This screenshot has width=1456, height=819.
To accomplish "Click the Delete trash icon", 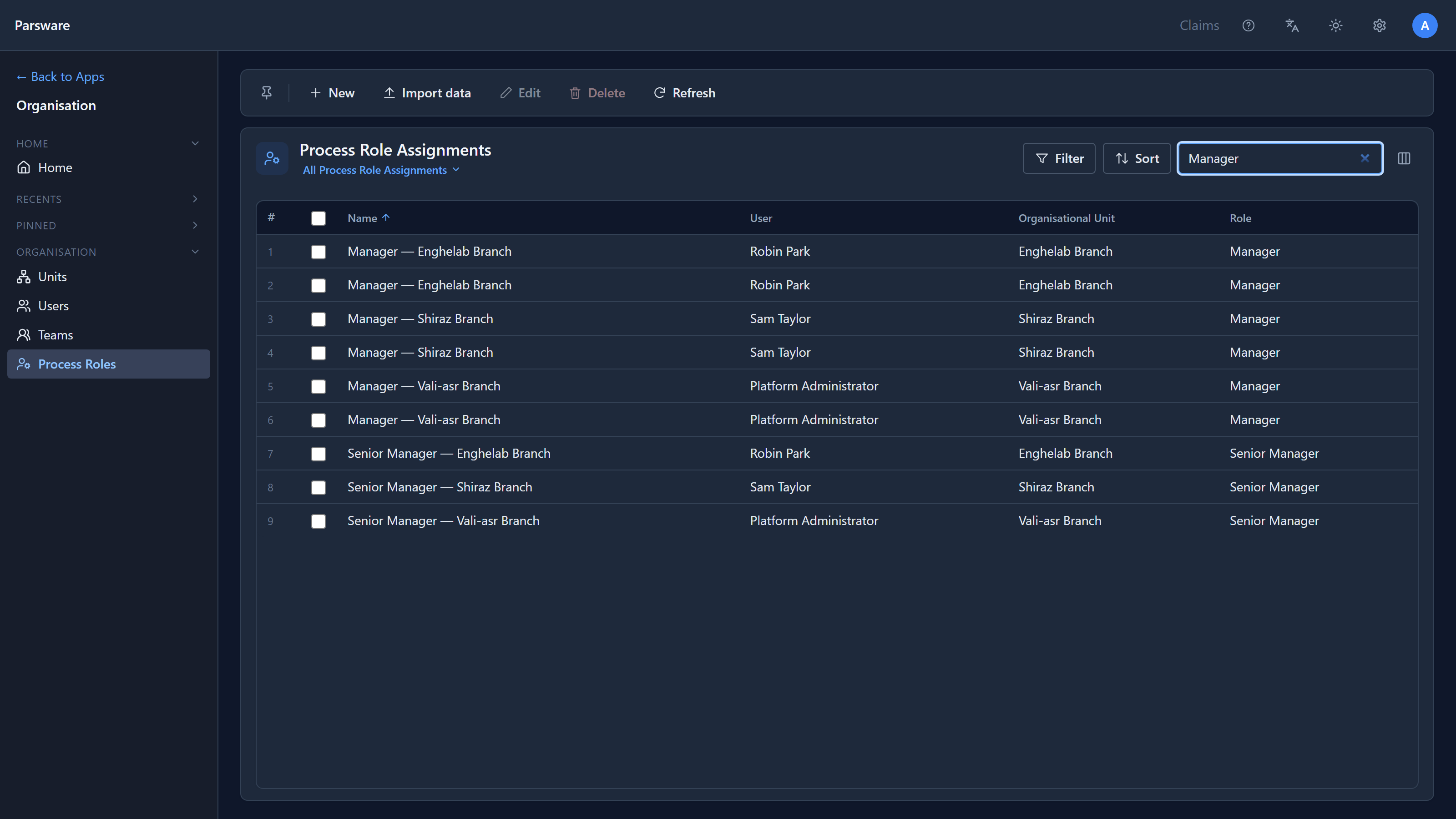I will pyautogui.click(x=575, y=93).
